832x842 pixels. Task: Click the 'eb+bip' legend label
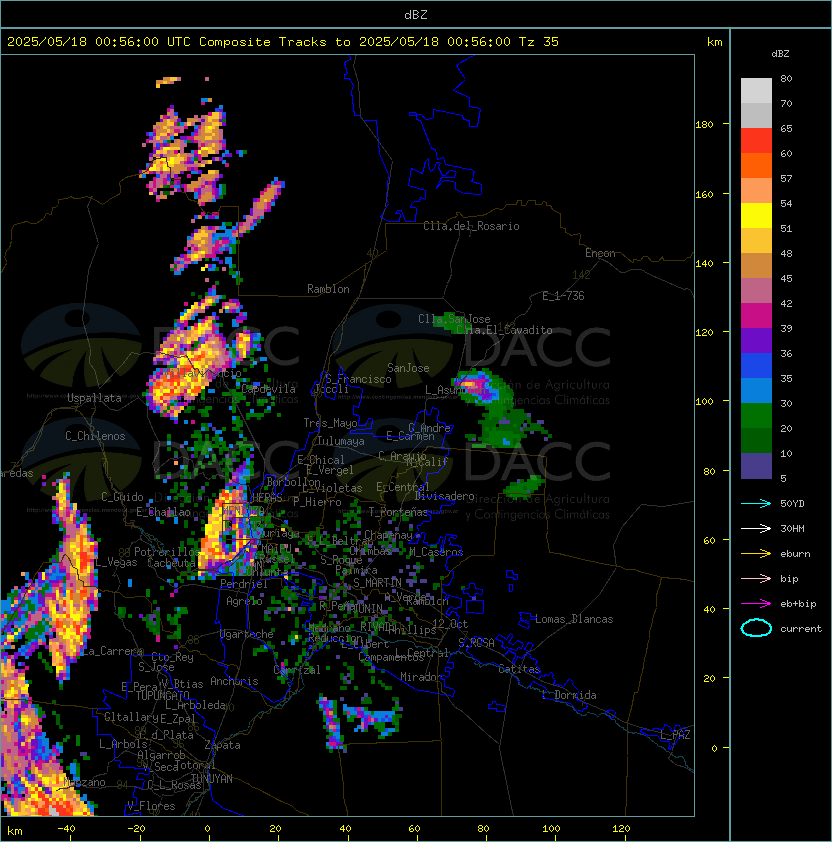(798, 604)
